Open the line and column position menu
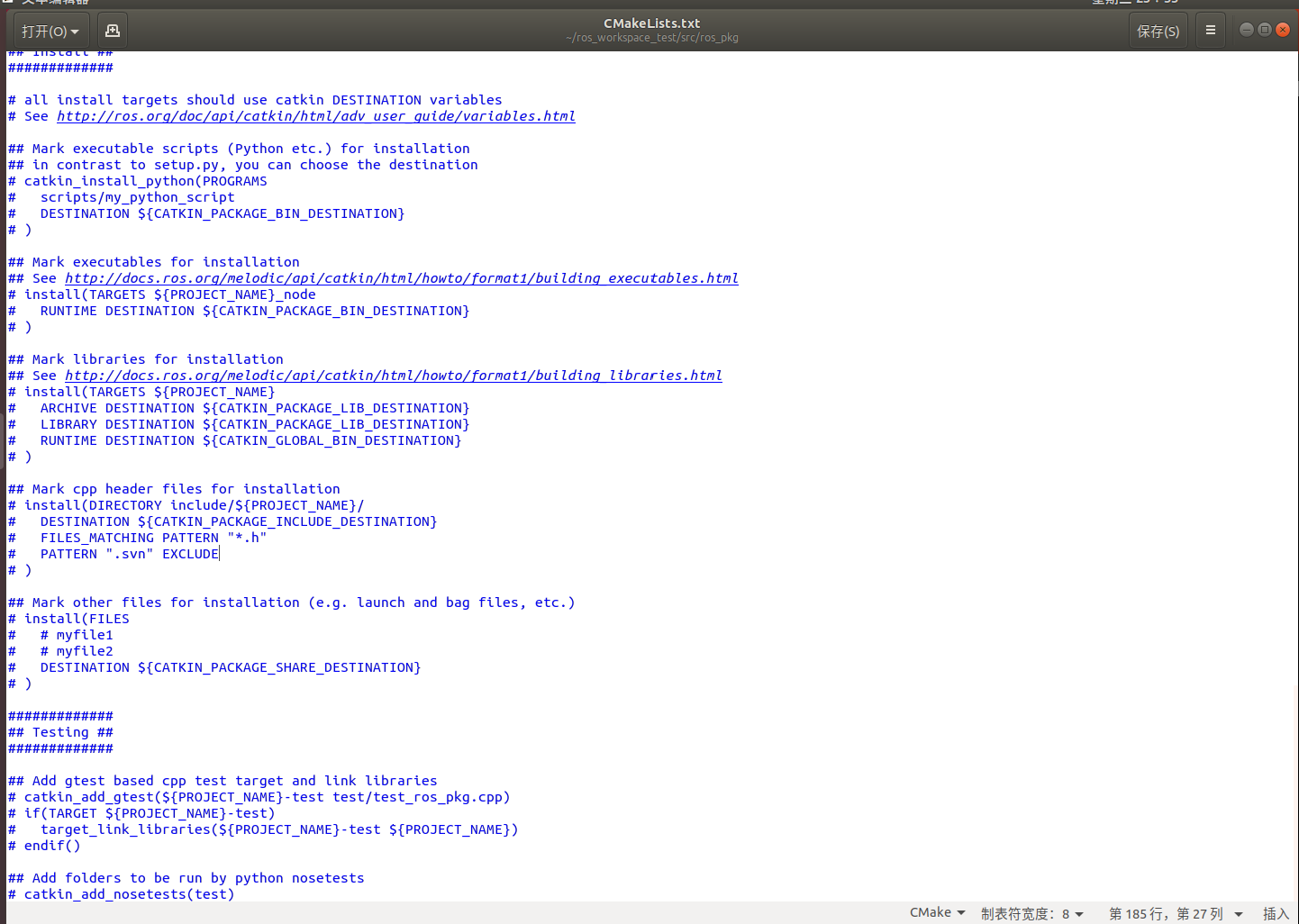This screenshot has height=924, width=1299. click(x=1175, y=913)
